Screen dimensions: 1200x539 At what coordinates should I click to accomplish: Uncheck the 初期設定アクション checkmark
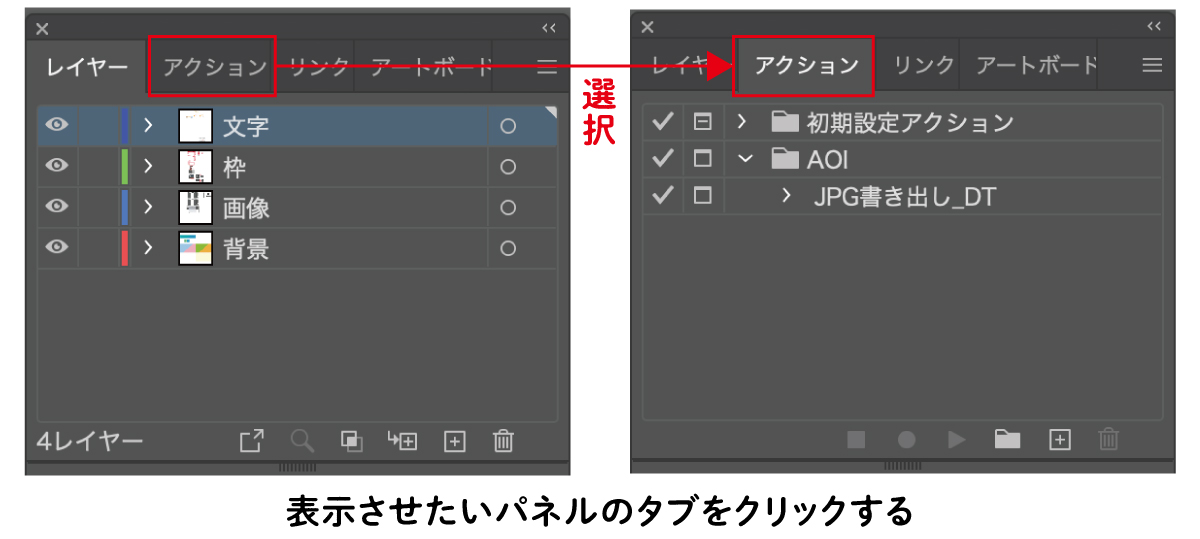[662, 122]
